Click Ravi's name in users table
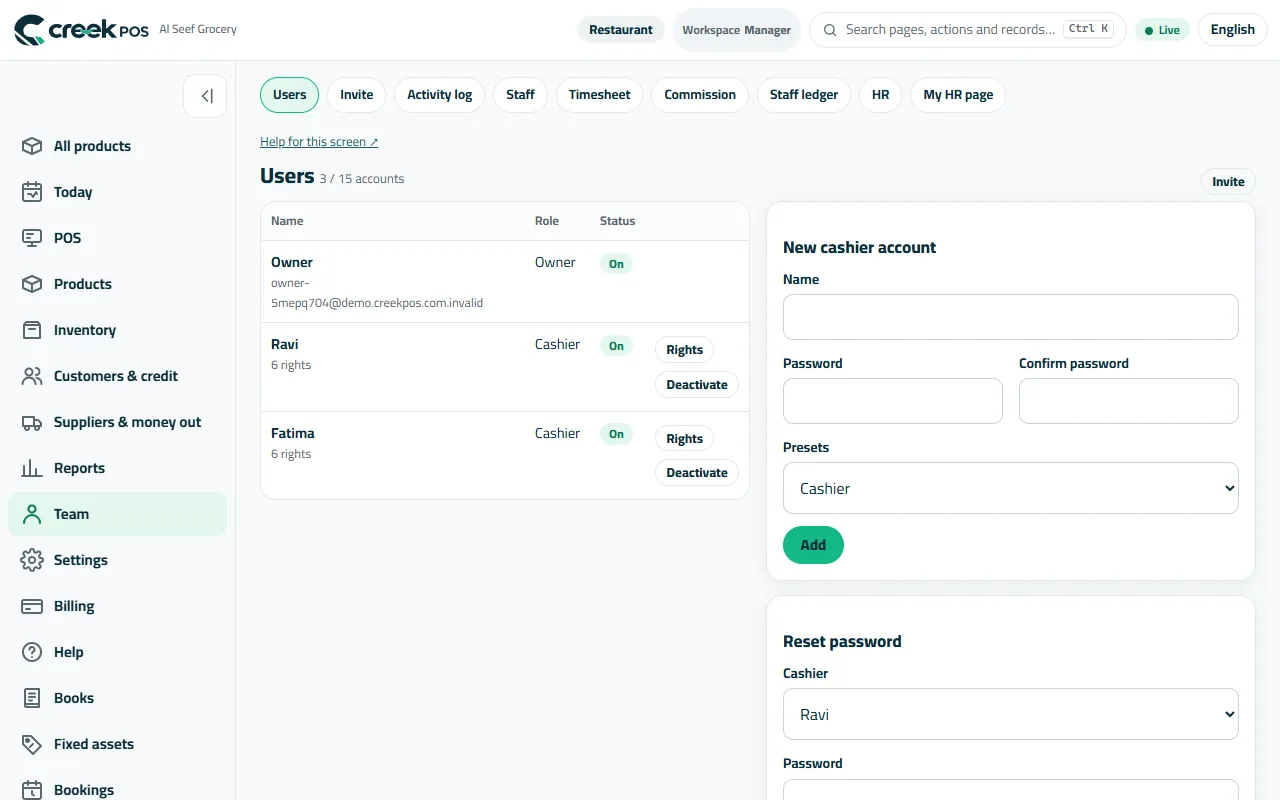The height and width of the screenshot is (800, 1280). click(285, 344)
